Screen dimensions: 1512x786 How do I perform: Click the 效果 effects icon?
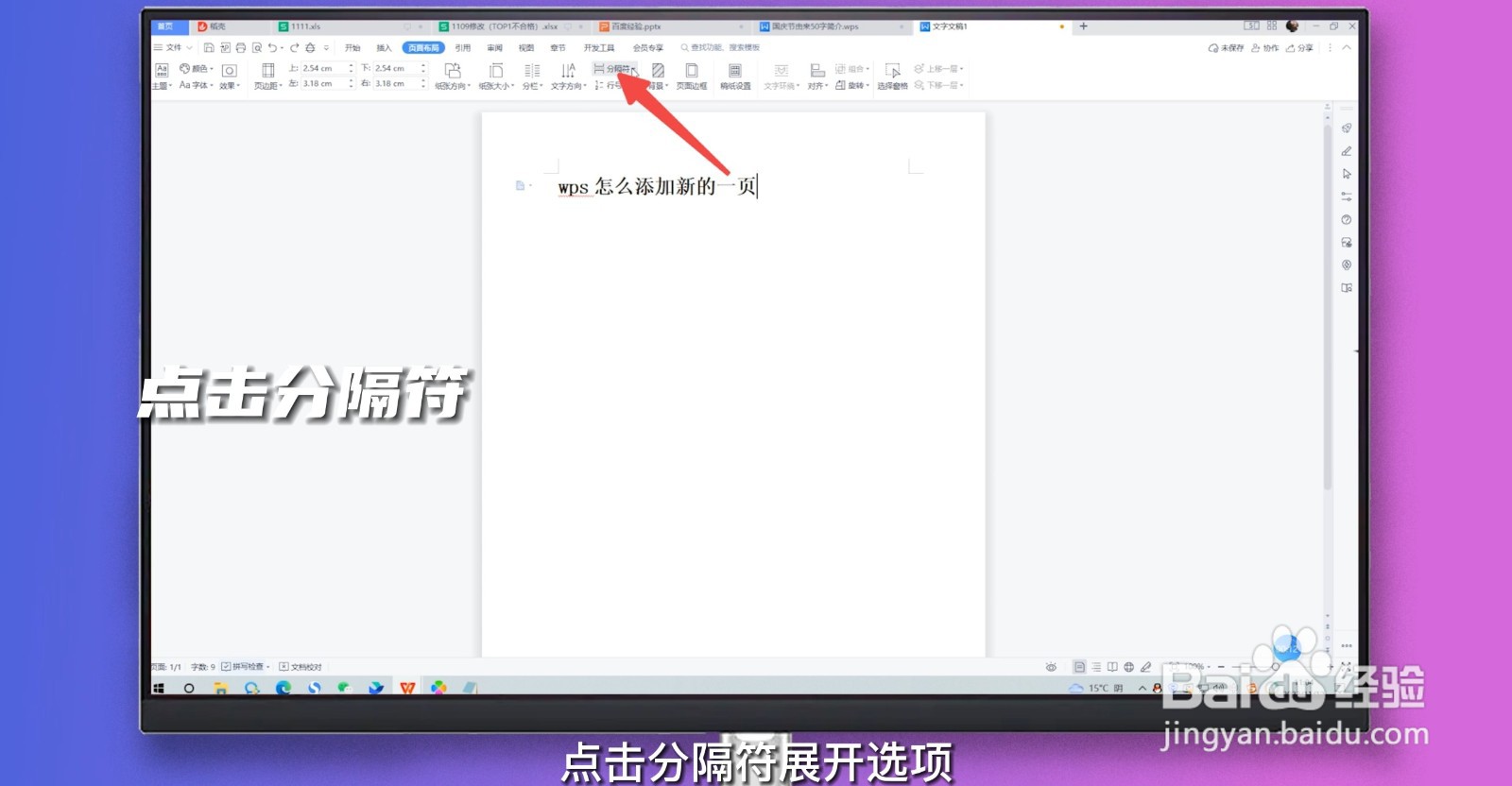[229, 71]
